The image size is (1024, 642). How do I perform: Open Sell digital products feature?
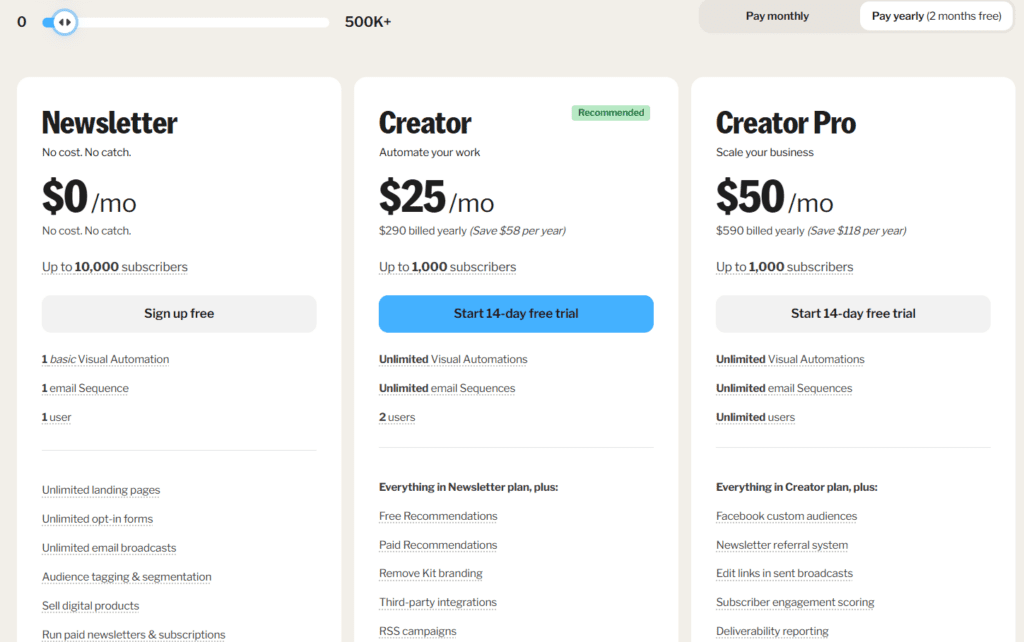click(x=90, y=606)
